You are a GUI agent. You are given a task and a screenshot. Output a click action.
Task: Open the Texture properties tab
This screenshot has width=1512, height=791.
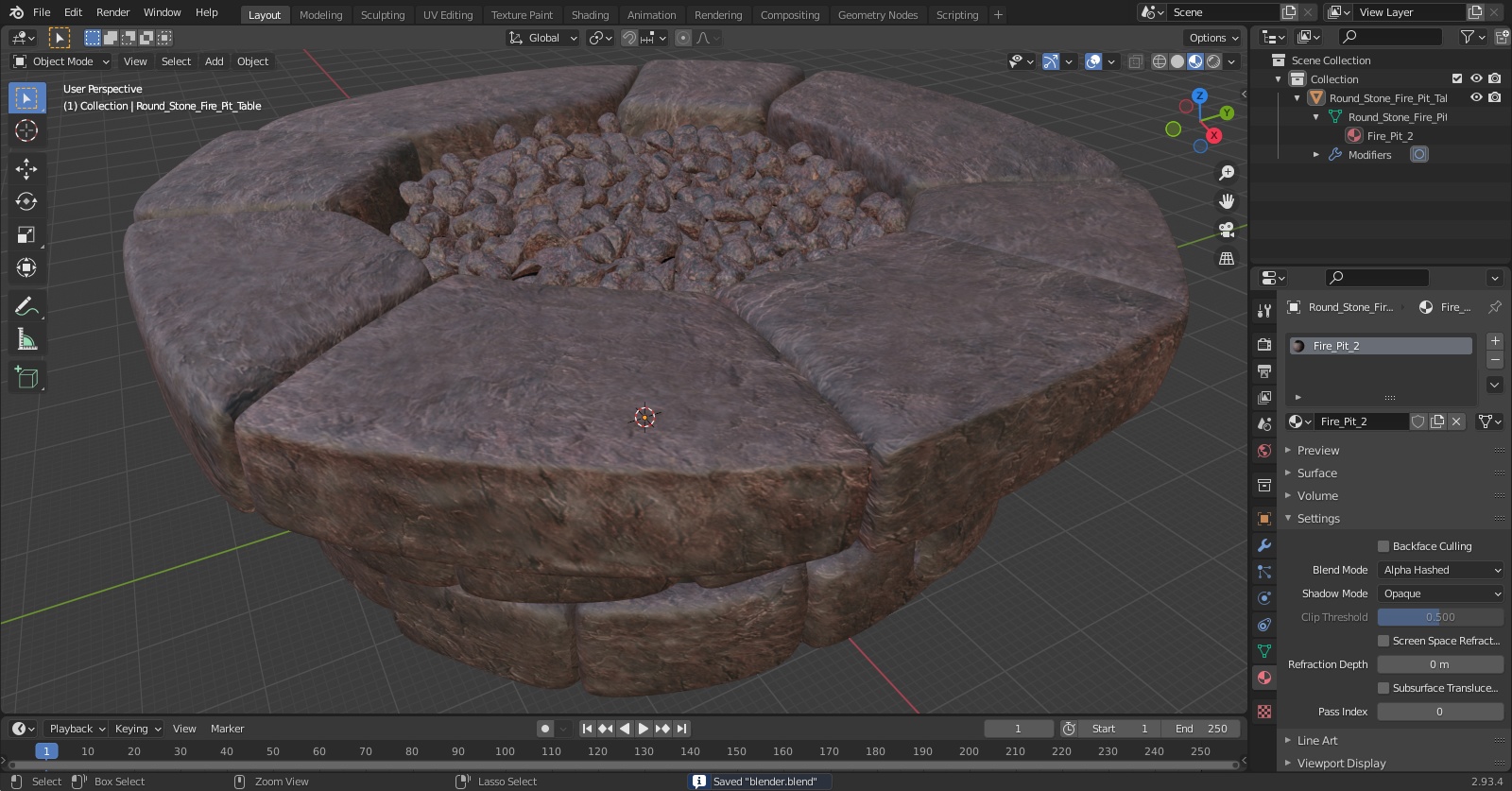point(1263,711)
